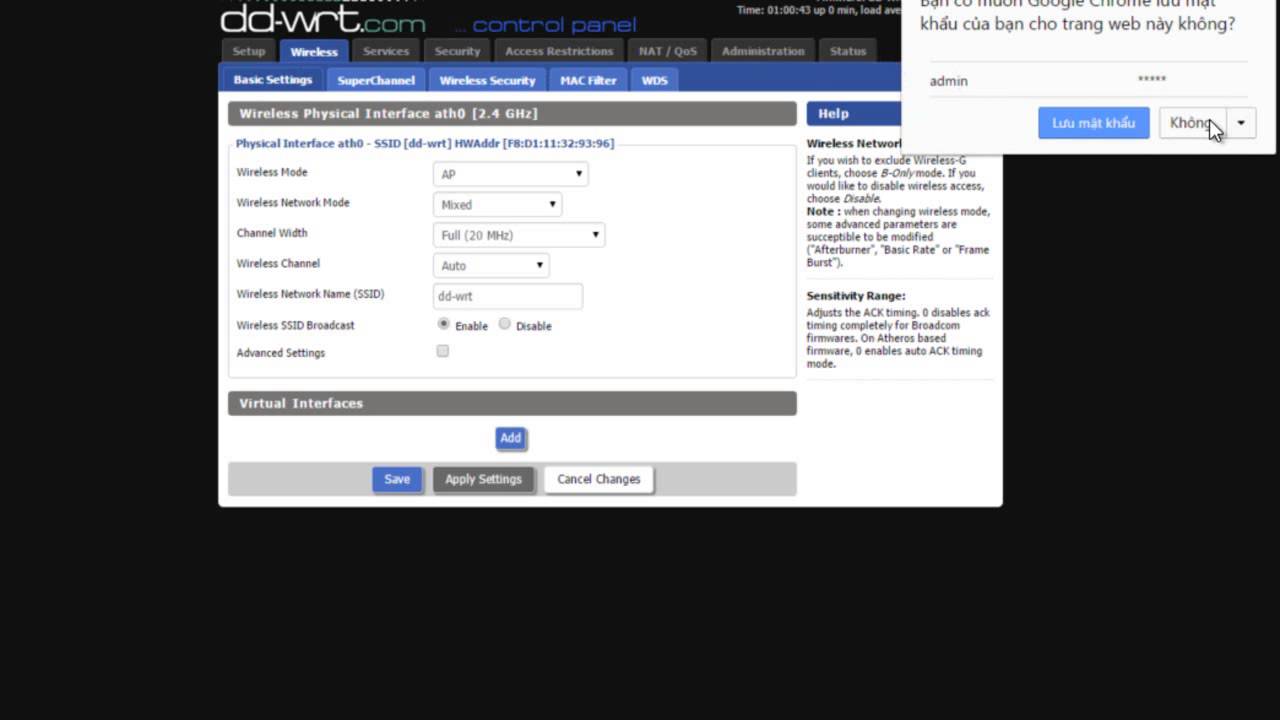Click Cancel Changes button
Screen dimensions: 1280x720
(598, 479)
